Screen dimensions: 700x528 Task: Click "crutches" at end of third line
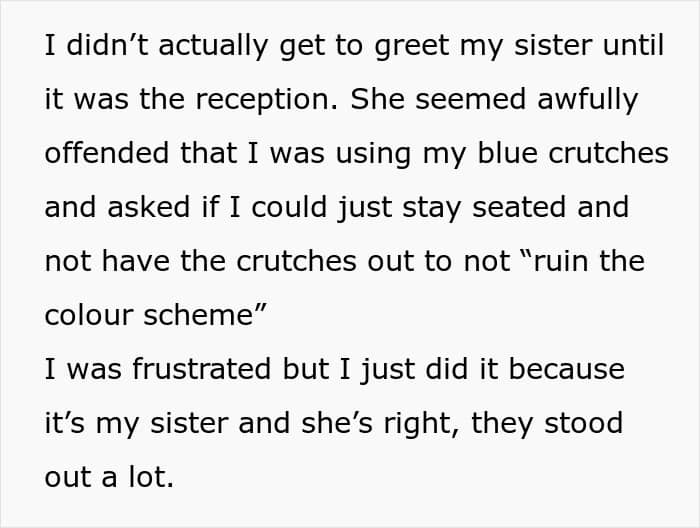click(x=608, y=153)
